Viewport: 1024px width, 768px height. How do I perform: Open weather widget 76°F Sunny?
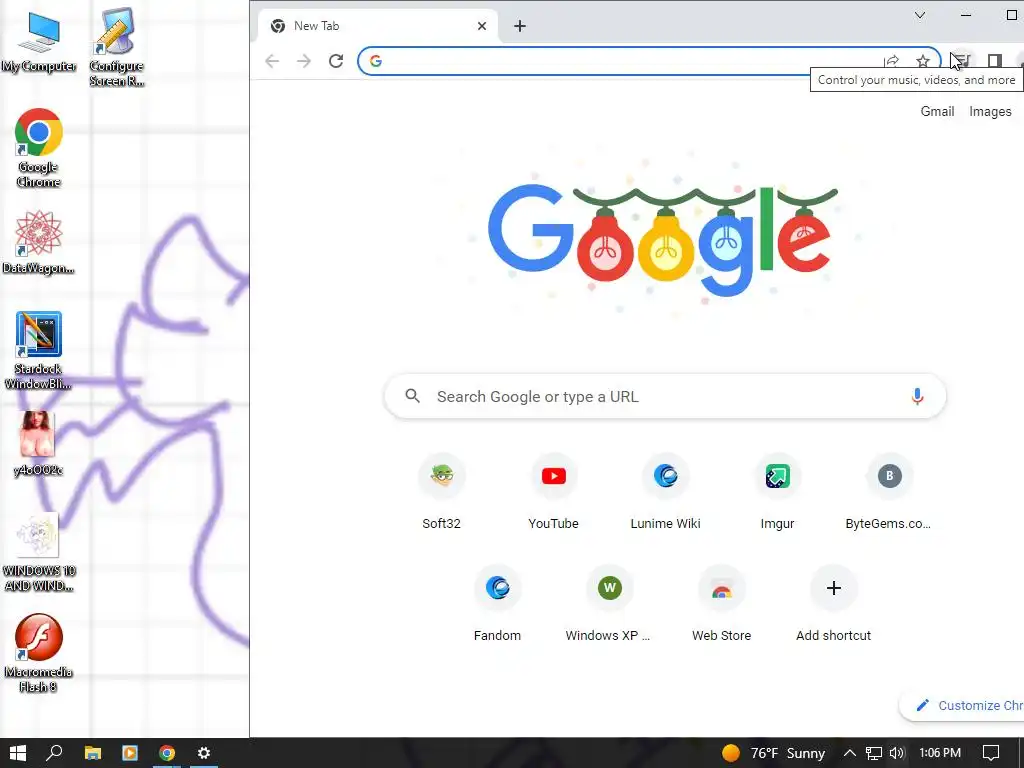point(773,753)
